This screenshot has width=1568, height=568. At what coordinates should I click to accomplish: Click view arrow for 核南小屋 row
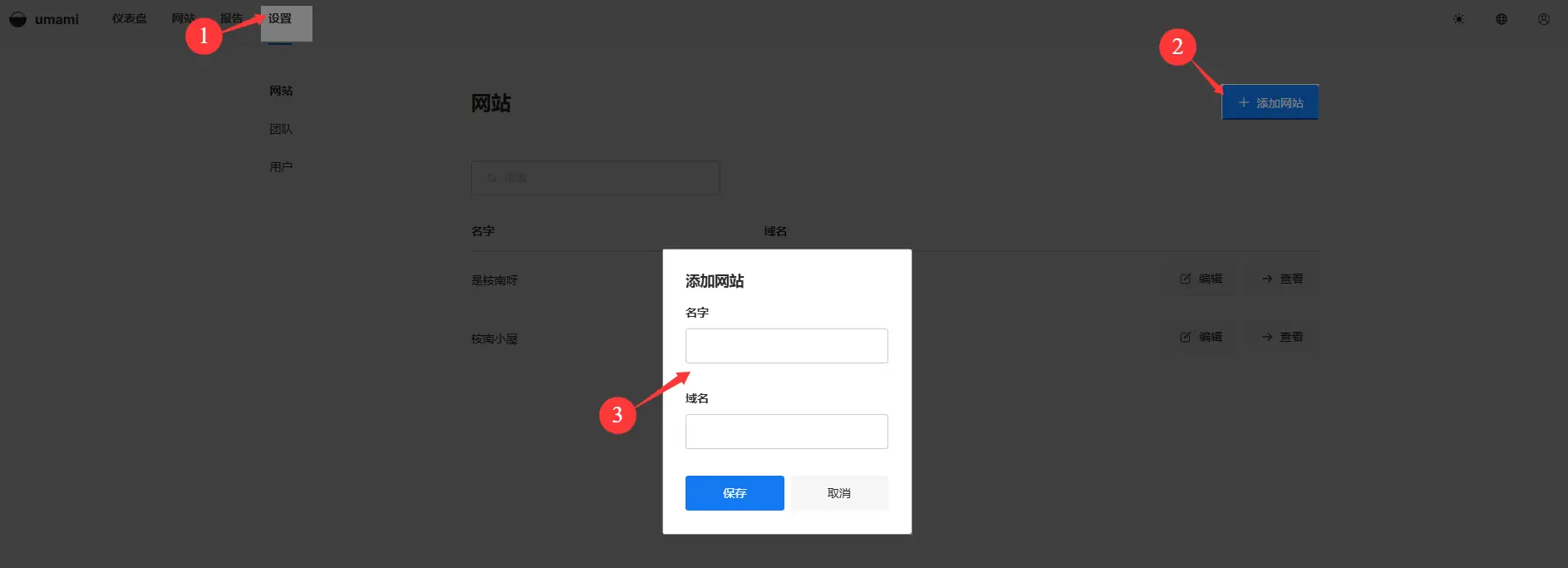tap(1266, 337)
